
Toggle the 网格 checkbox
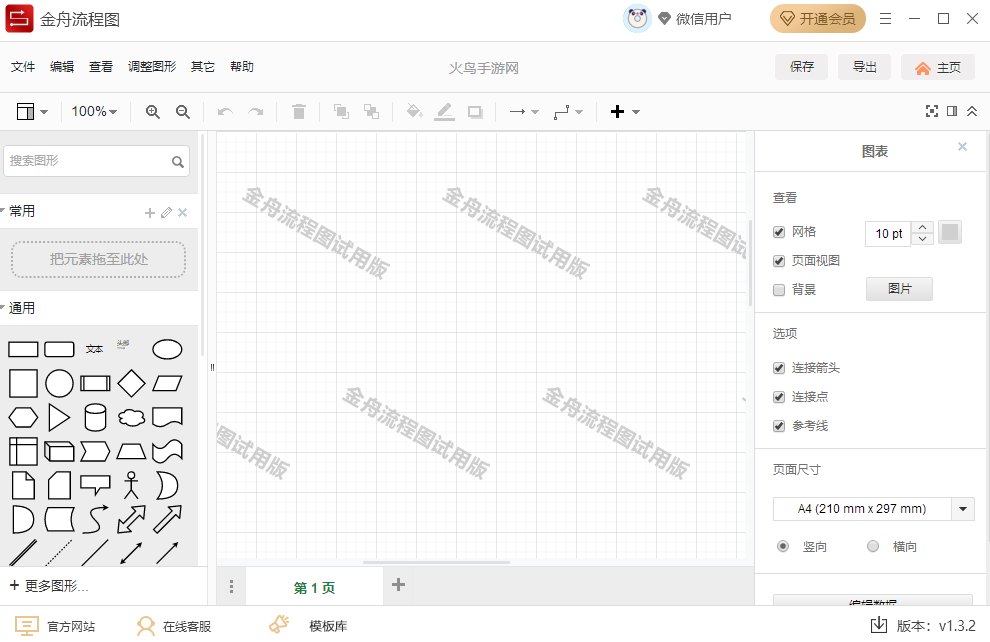pos(779,232)
